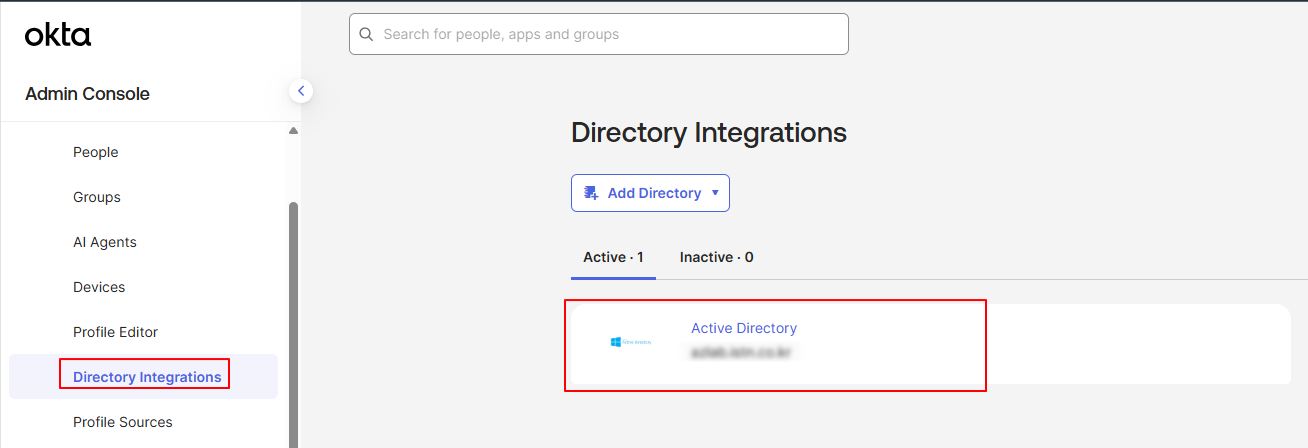Open People in the sidebar
This screenshot has width=1308, height=448.
pos(96,152)
